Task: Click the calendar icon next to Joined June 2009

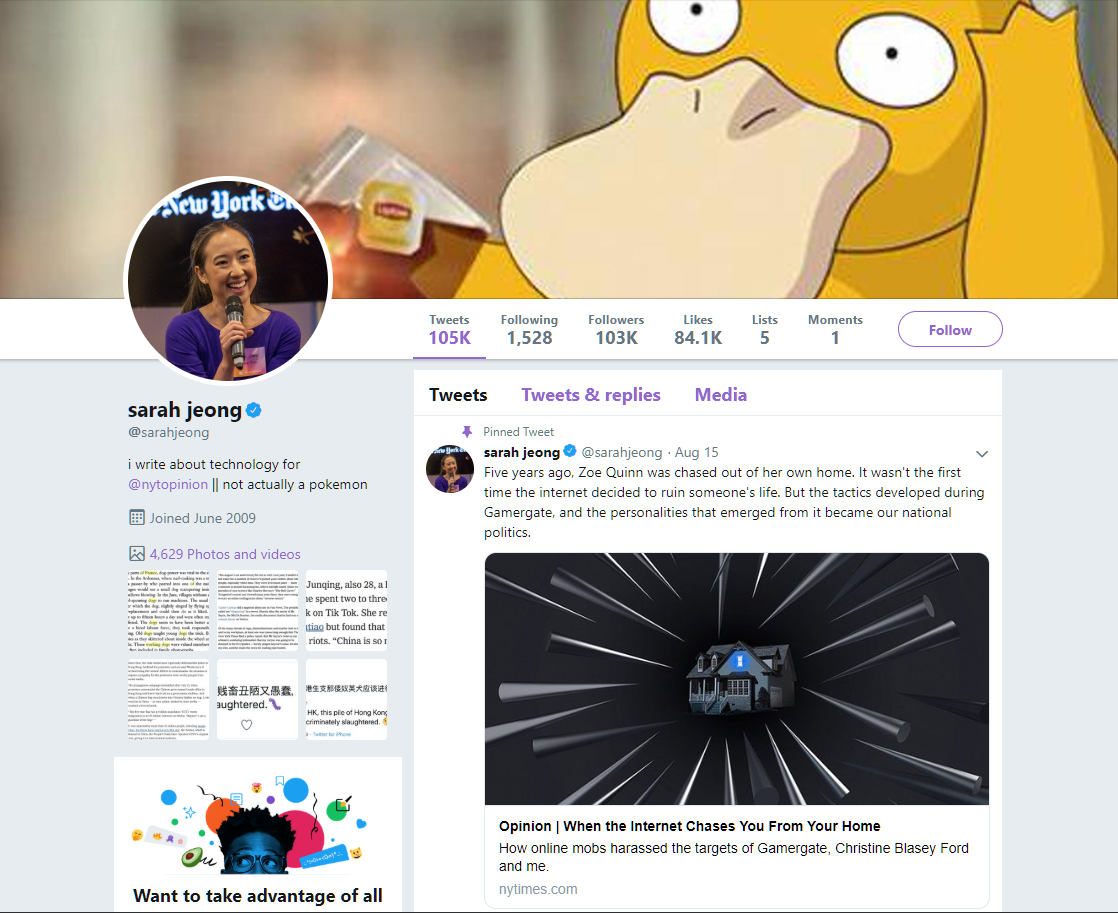Action: coord(137,518)
